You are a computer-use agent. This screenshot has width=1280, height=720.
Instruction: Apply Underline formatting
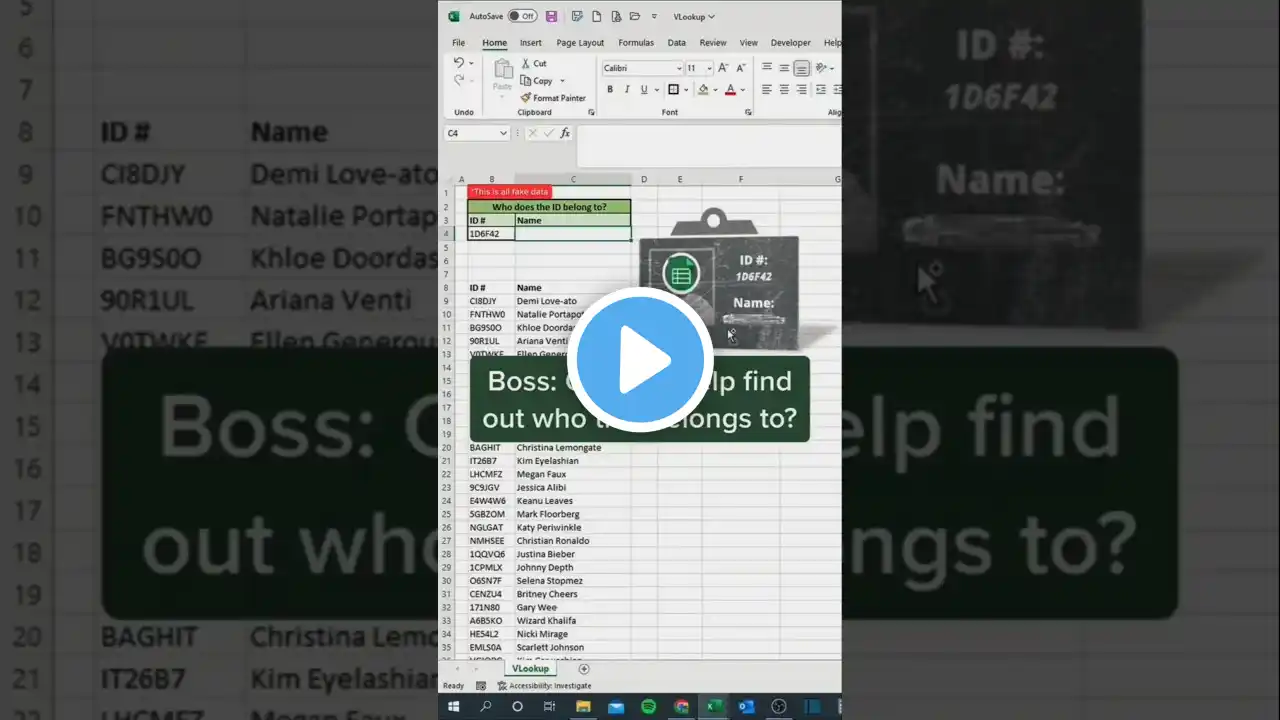(x=644, y=90)
